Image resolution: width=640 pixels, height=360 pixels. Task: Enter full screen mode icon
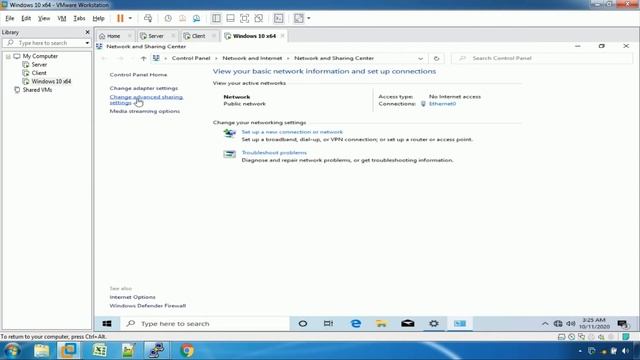[x=244, y=18]
